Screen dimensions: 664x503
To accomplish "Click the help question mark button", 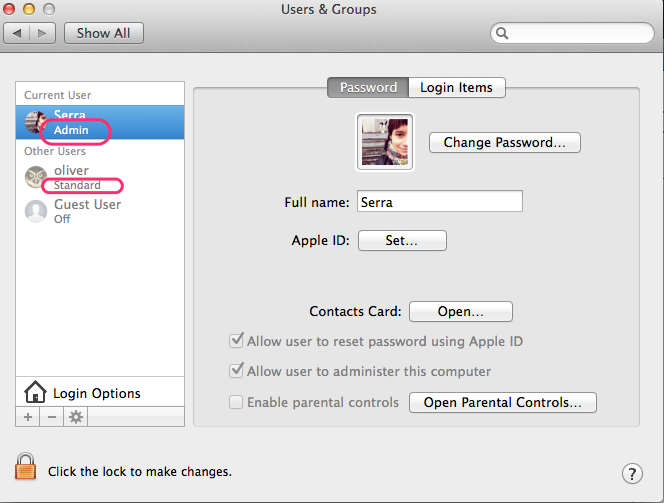I will [x=632, y=473].
